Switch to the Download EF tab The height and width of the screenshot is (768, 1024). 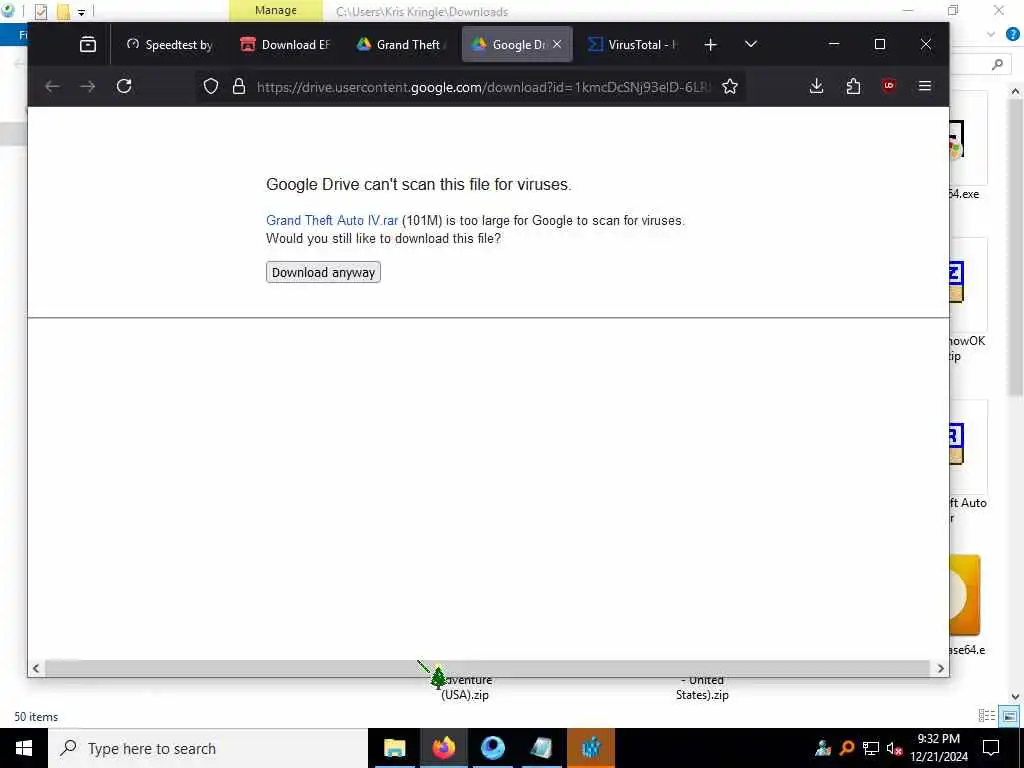point(285,44)
